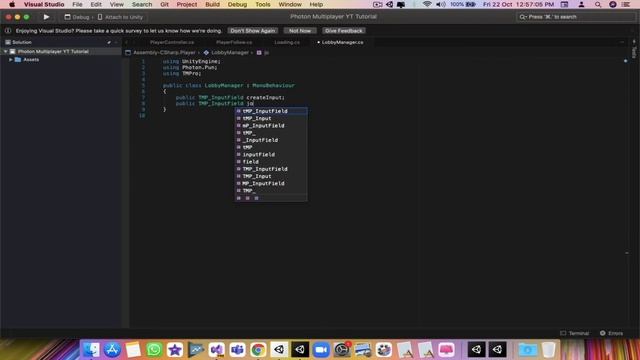
Task: Open the Debug menu
Action: pos(237,4)
